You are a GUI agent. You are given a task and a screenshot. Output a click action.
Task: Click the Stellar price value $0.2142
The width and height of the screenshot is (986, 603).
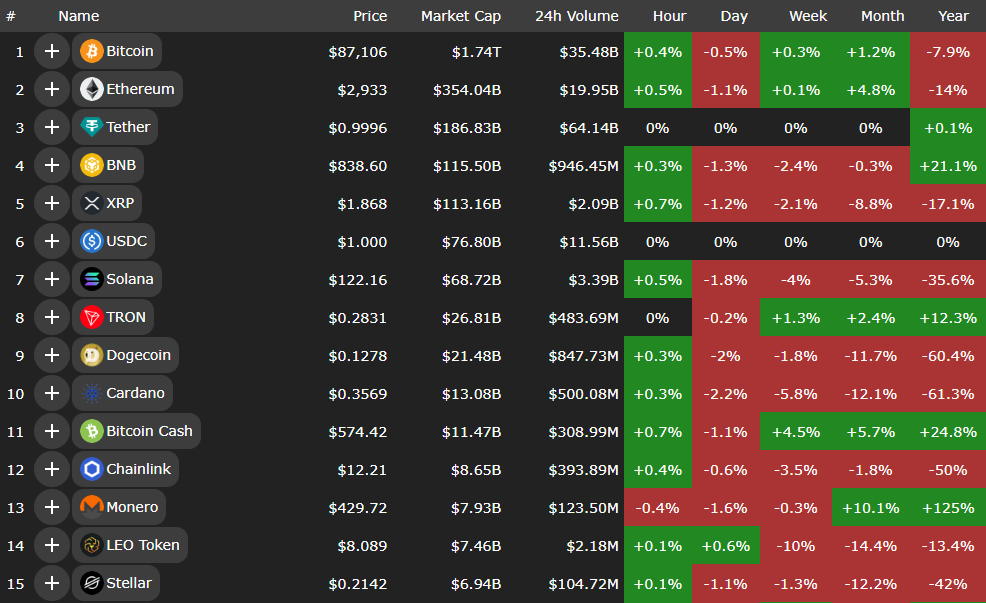click(x=357, y=583)
